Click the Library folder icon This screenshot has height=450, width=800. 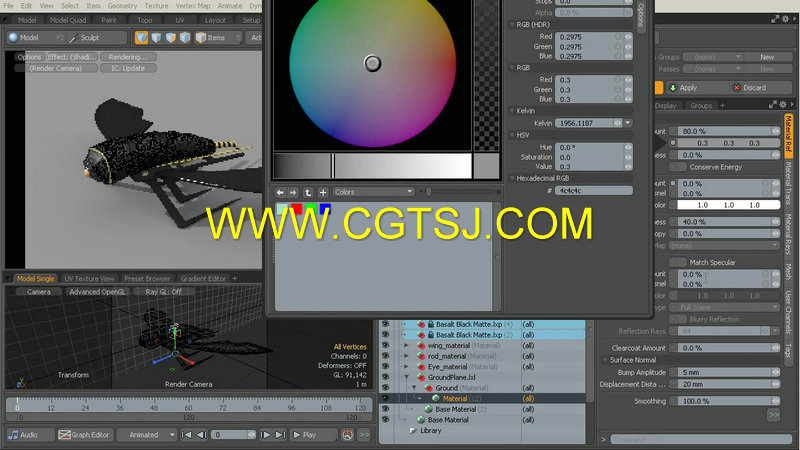click(x=413, y=431)
